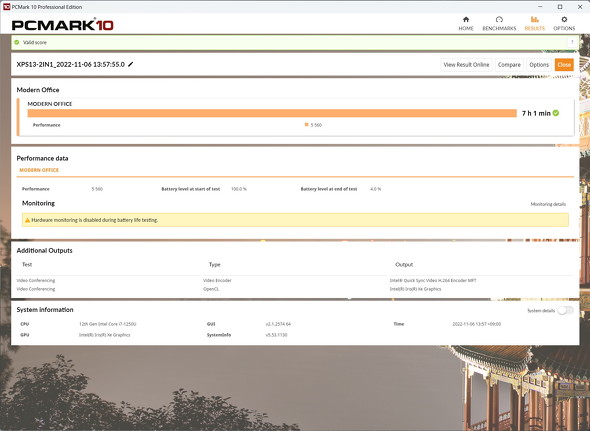Click the orange Performance legend square
This screenshot has height=431, width=590.
tap(306, 125)
